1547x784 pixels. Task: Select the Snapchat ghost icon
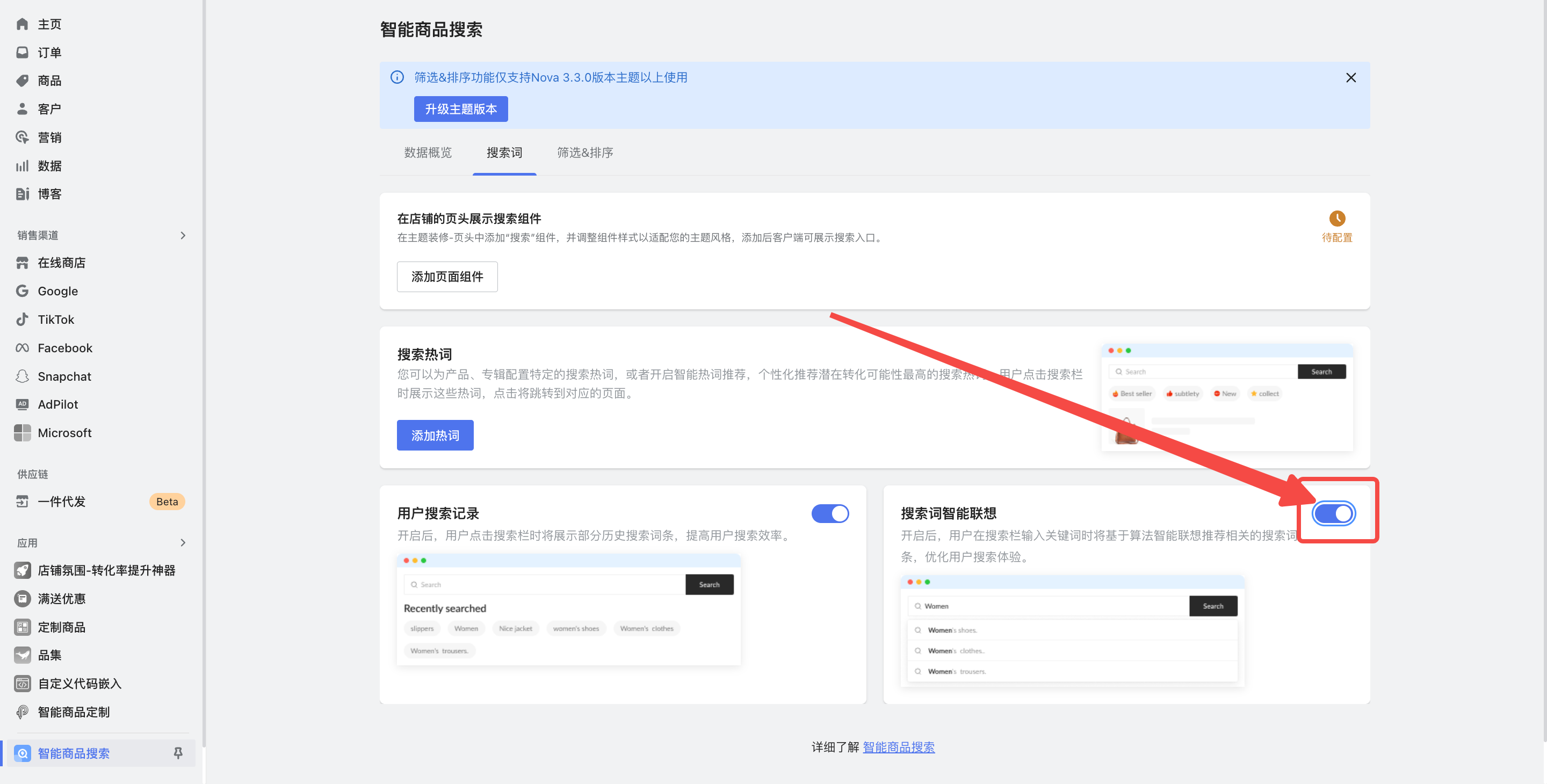22,376
